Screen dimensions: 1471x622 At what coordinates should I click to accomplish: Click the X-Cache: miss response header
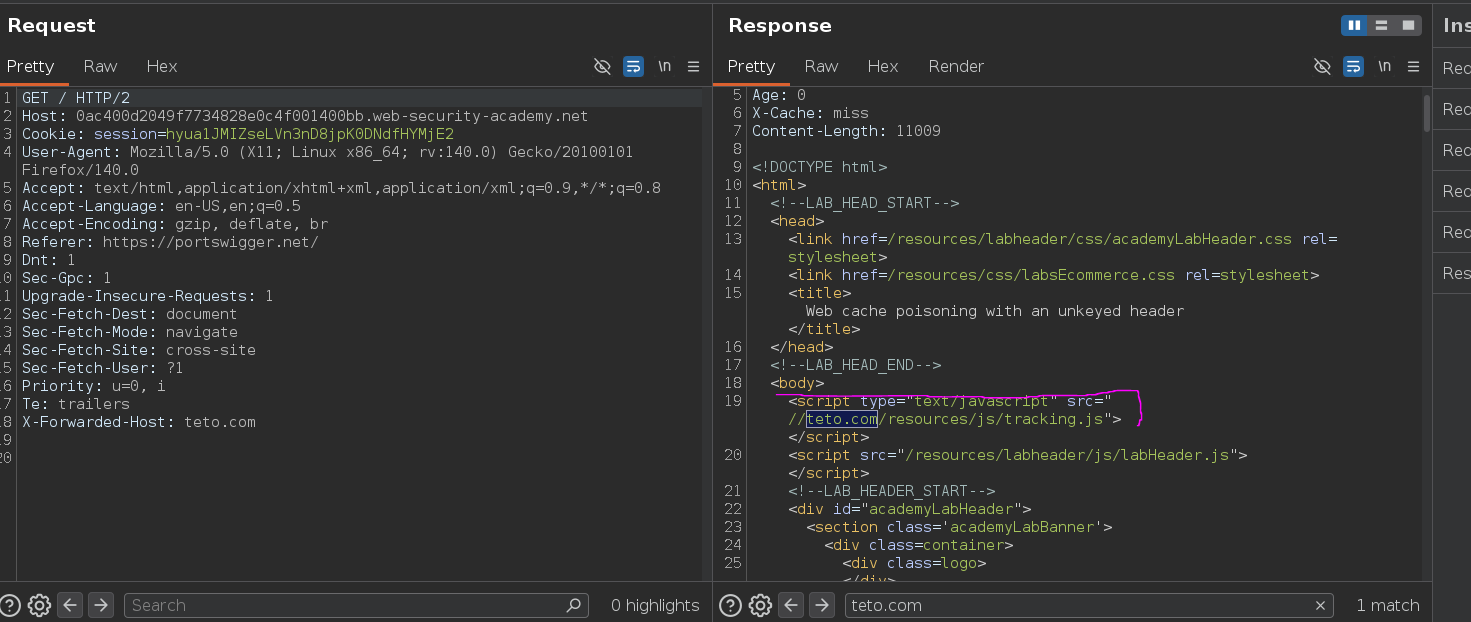pyautogui.click(x=810, y=113)
